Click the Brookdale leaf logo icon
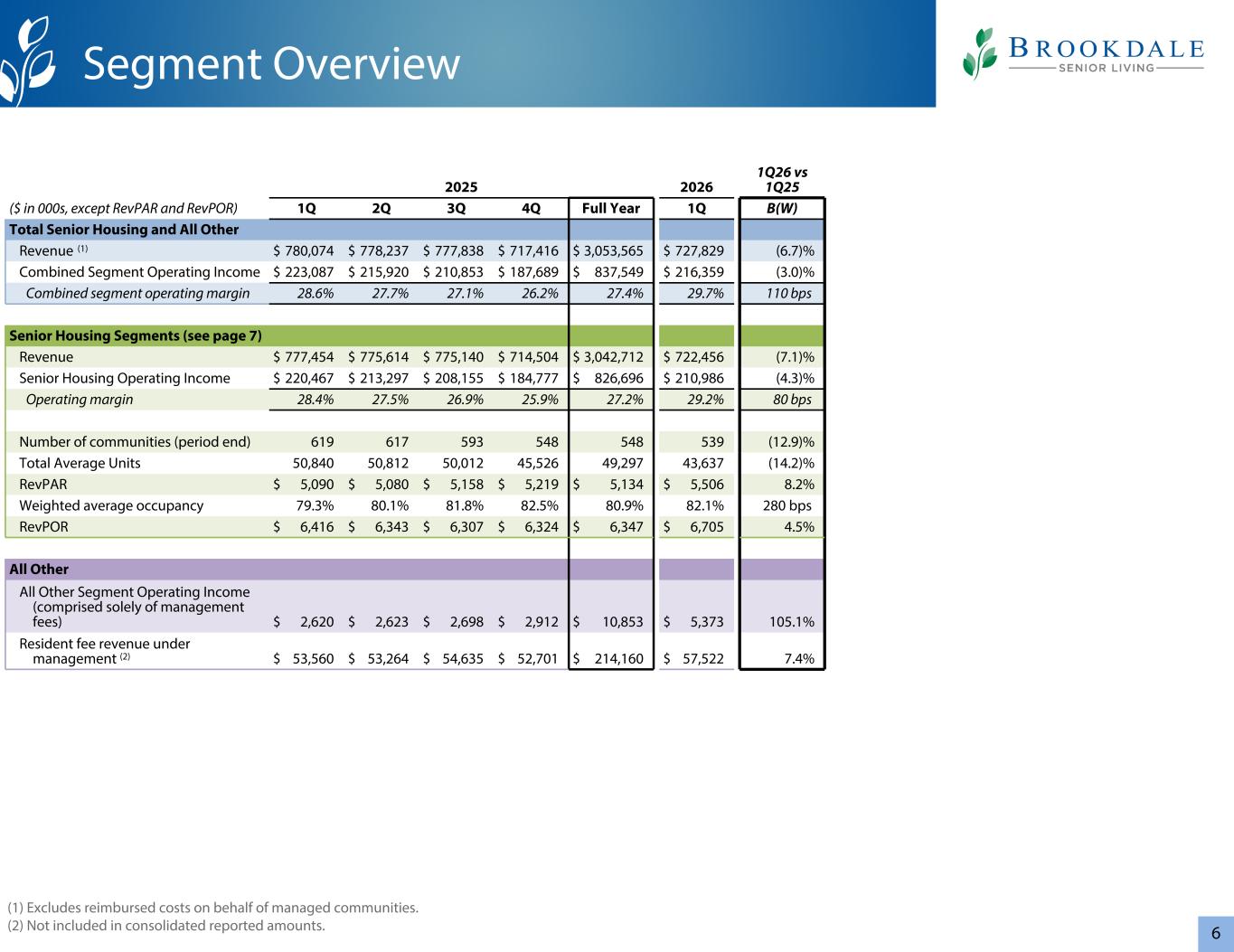The height and width of the screenshot is (952, 1234). [x=981, y=53]
